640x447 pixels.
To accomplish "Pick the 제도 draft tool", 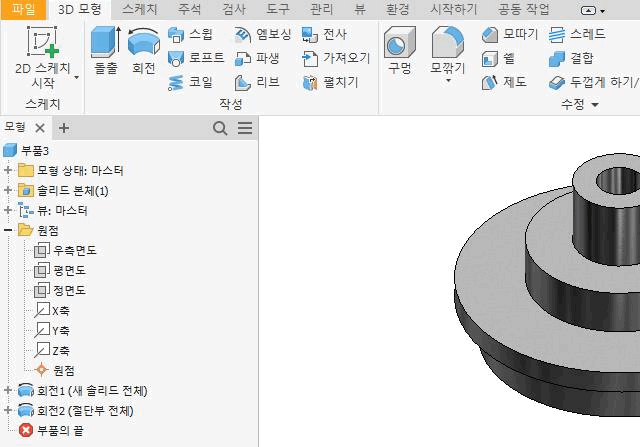I will [x=504, y=82].
